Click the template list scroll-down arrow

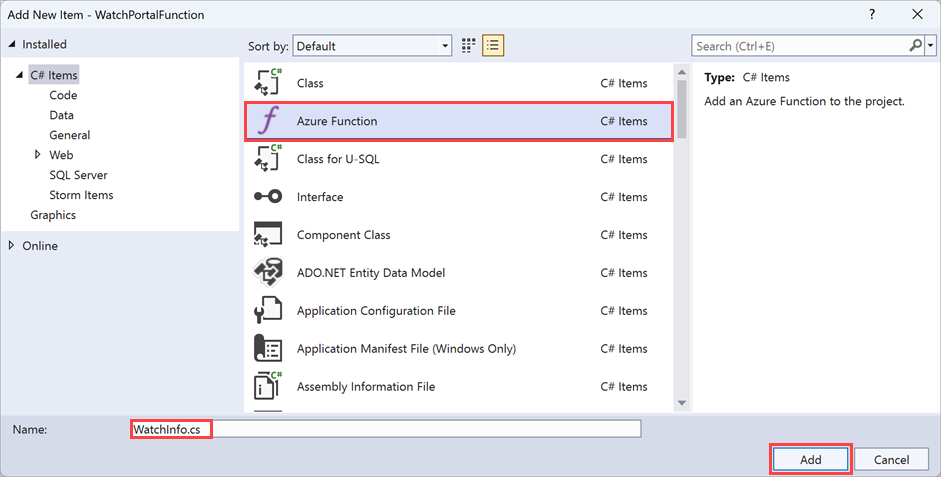[682, 403]
